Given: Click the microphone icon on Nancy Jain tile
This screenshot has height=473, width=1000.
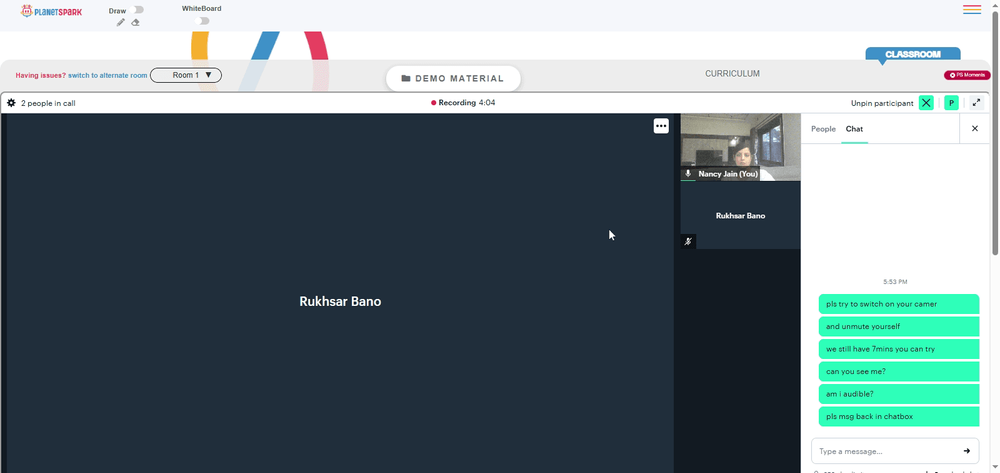Looking at the screenshot, I should (688, 173).
